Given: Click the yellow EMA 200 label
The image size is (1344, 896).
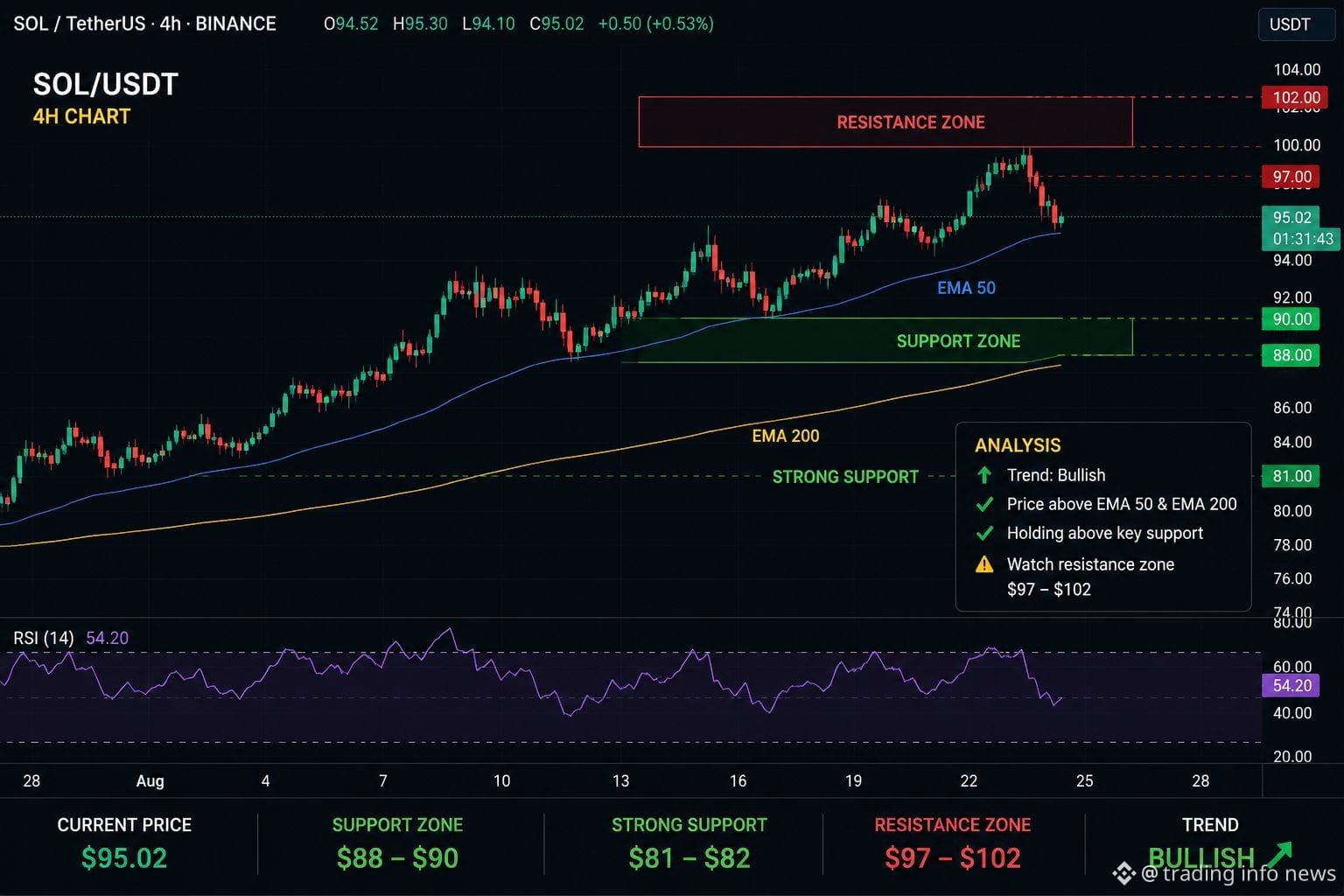Looking at the screenshot, I should click(786, 436).
